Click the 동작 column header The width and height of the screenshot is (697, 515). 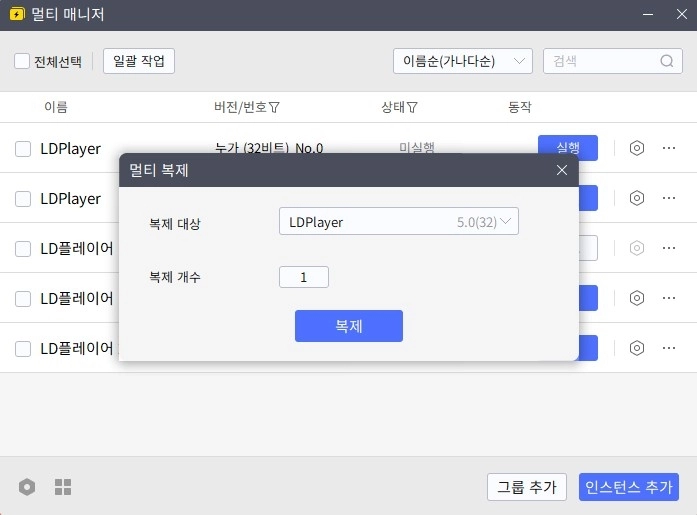coord(520,107)
